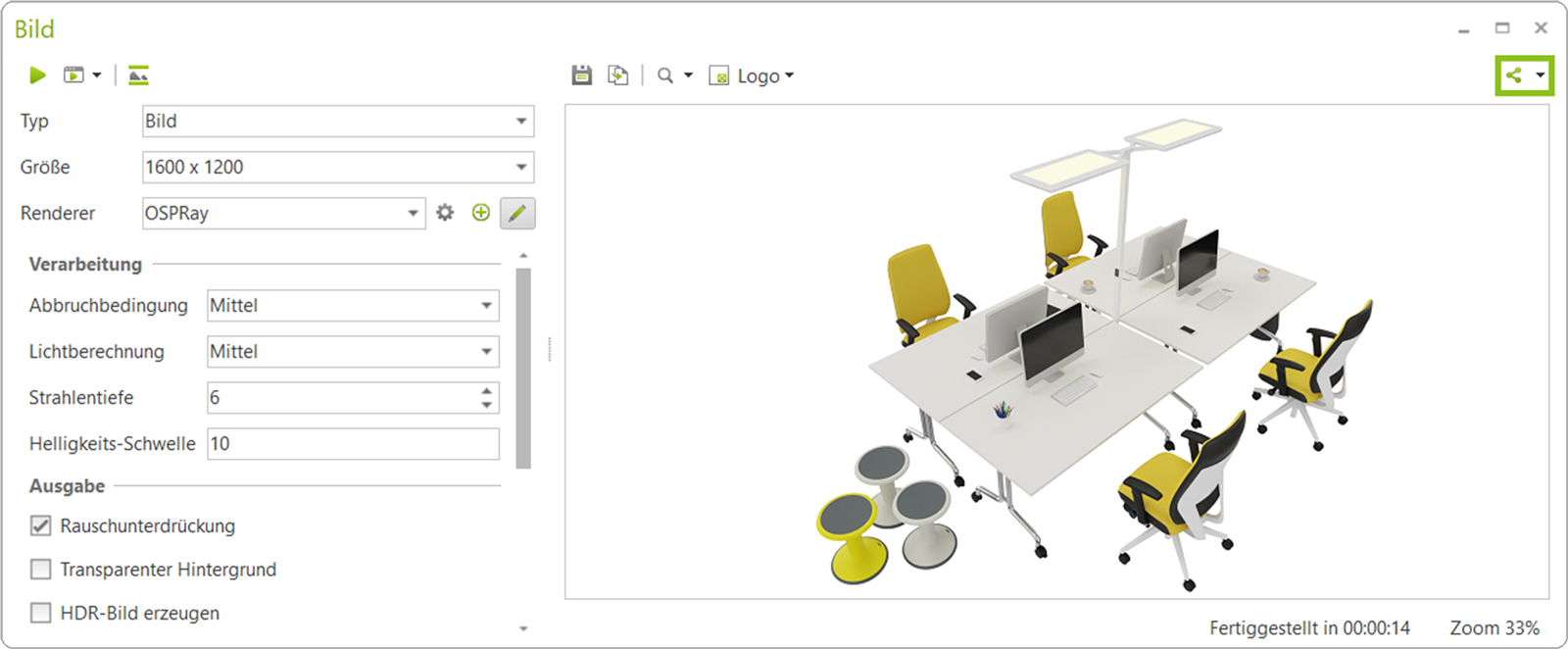Start rendering with the green play icon

tap(37, 75)
